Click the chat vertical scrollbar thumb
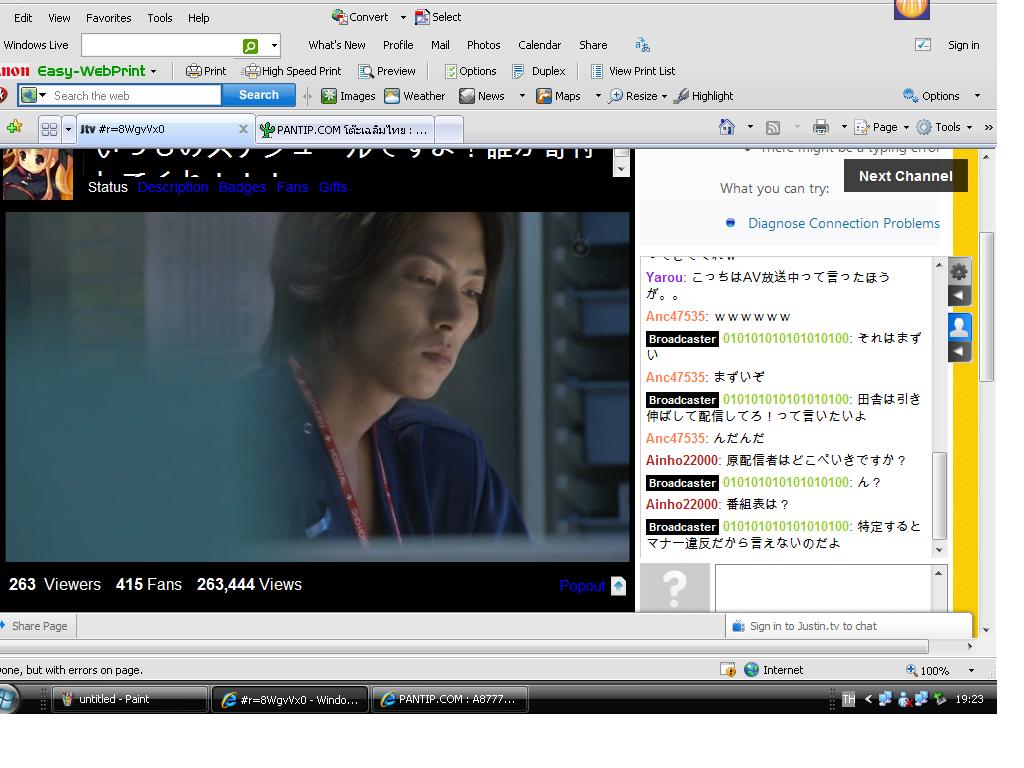 tap(939, 495)
